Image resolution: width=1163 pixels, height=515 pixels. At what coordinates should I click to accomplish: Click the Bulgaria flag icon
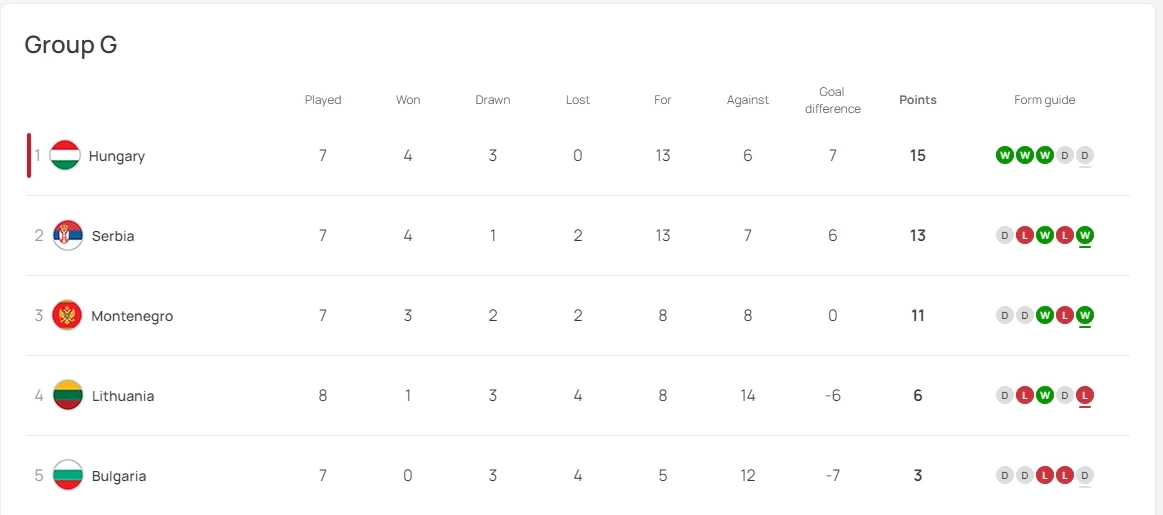[68, 476]
